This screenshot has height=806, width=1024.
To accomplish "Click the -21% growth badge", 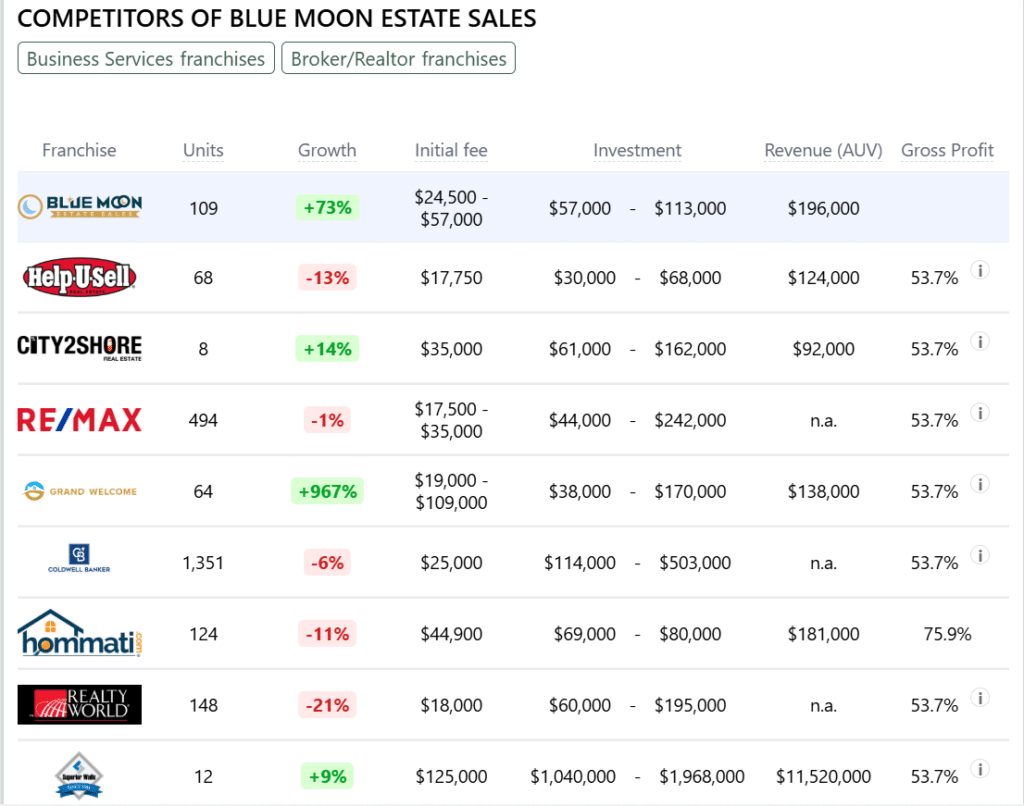I will coord(327,705).
